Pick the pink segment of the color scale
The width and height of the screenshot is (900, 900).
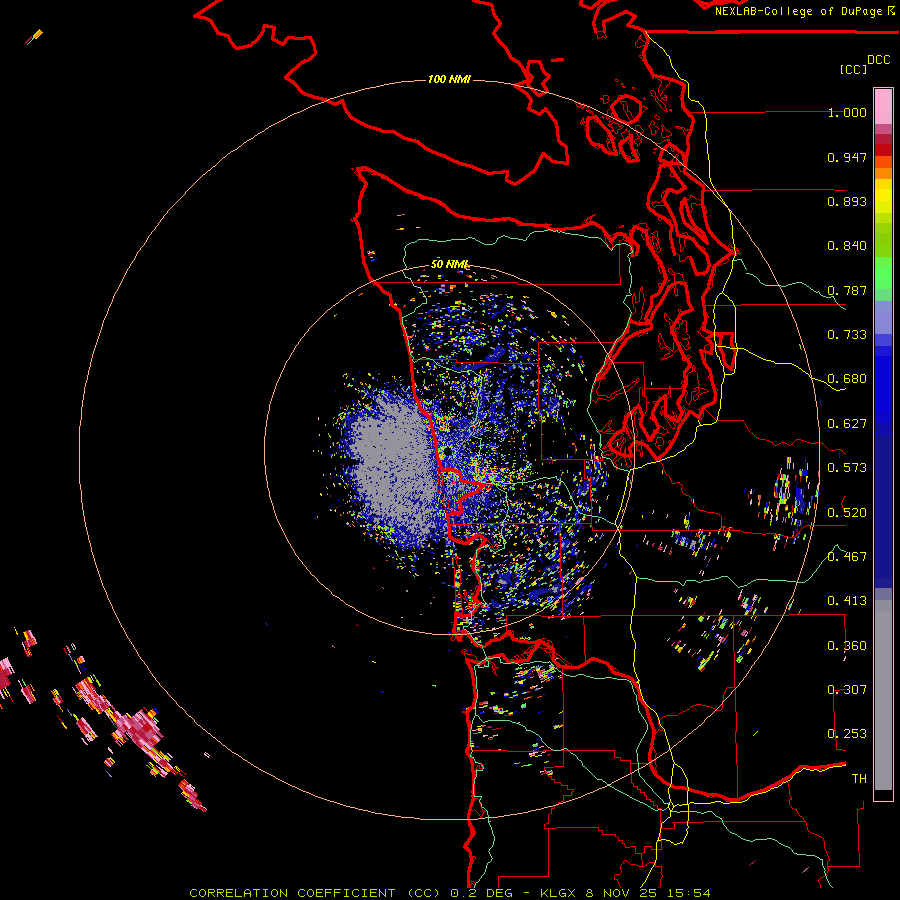(x=883, y=107)
